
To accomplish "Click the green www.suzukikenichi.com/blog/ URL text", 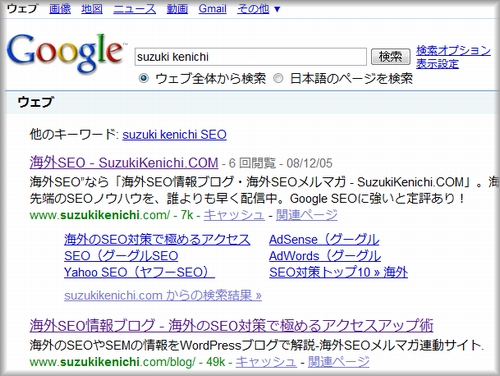I will [113, 362].
